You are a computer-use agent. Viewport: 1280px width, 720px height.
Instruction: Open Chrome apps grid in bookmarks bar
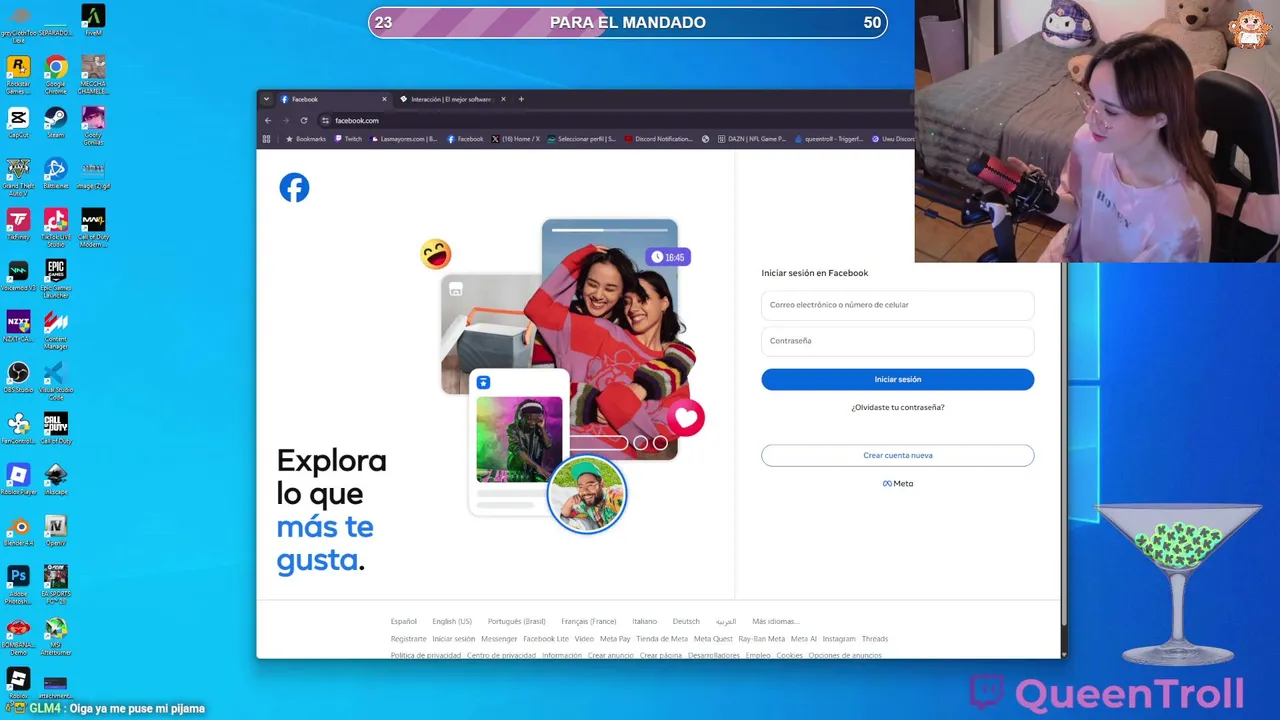pos(266,139)
